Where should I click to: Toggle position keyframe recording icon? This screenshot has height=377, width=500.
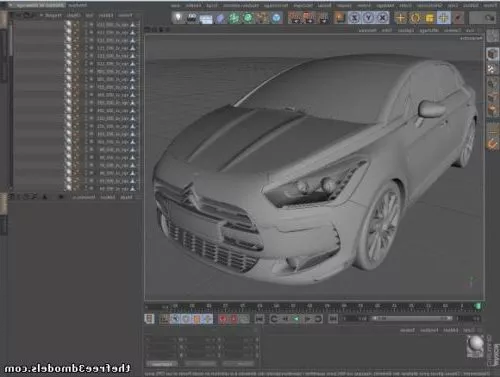pos(207,319)
